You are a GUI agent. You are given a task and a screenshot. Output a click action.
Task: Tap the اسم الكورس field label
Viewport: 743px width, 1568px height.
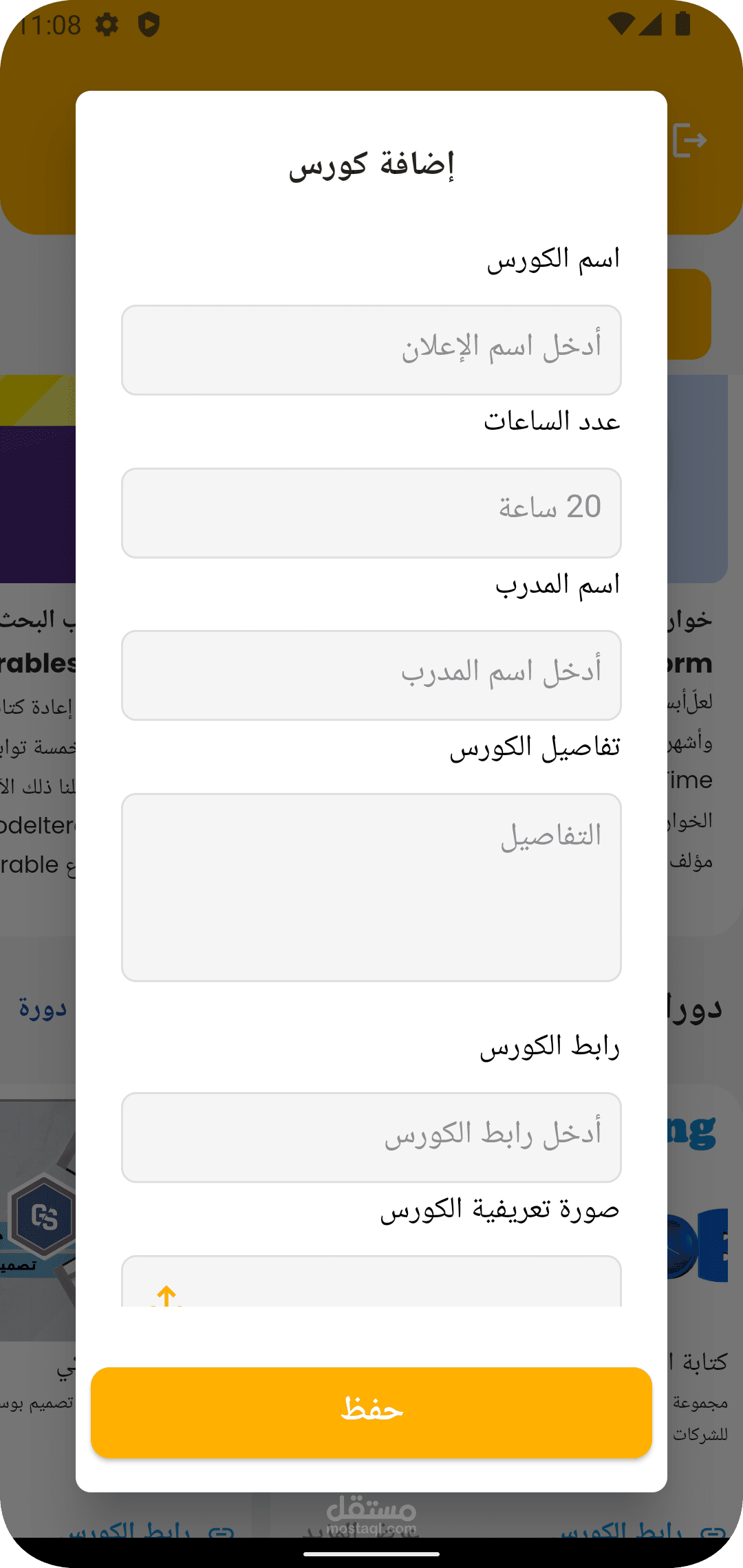553,260
